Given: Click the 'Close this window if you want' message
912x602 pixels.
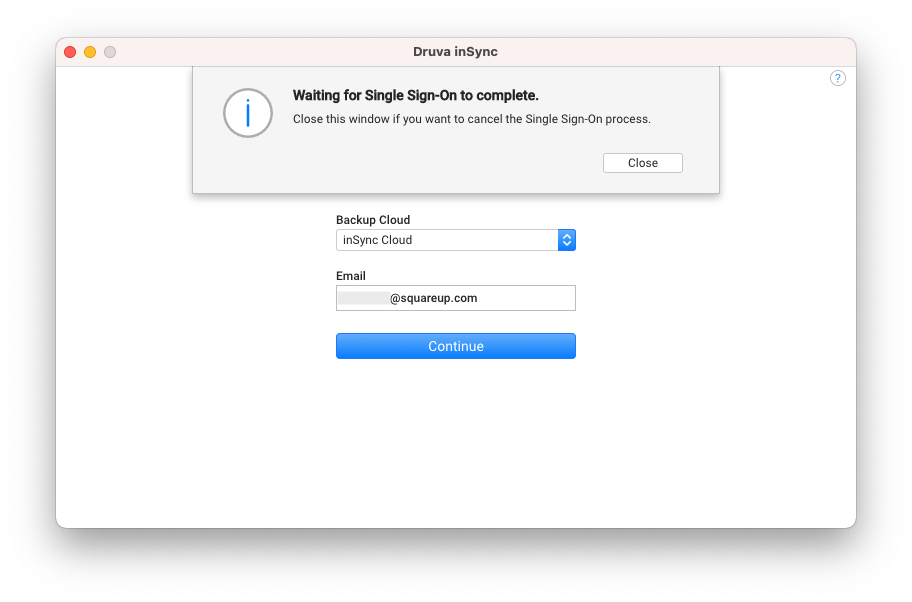Looking at the screenshot, I should click(472, 119).
